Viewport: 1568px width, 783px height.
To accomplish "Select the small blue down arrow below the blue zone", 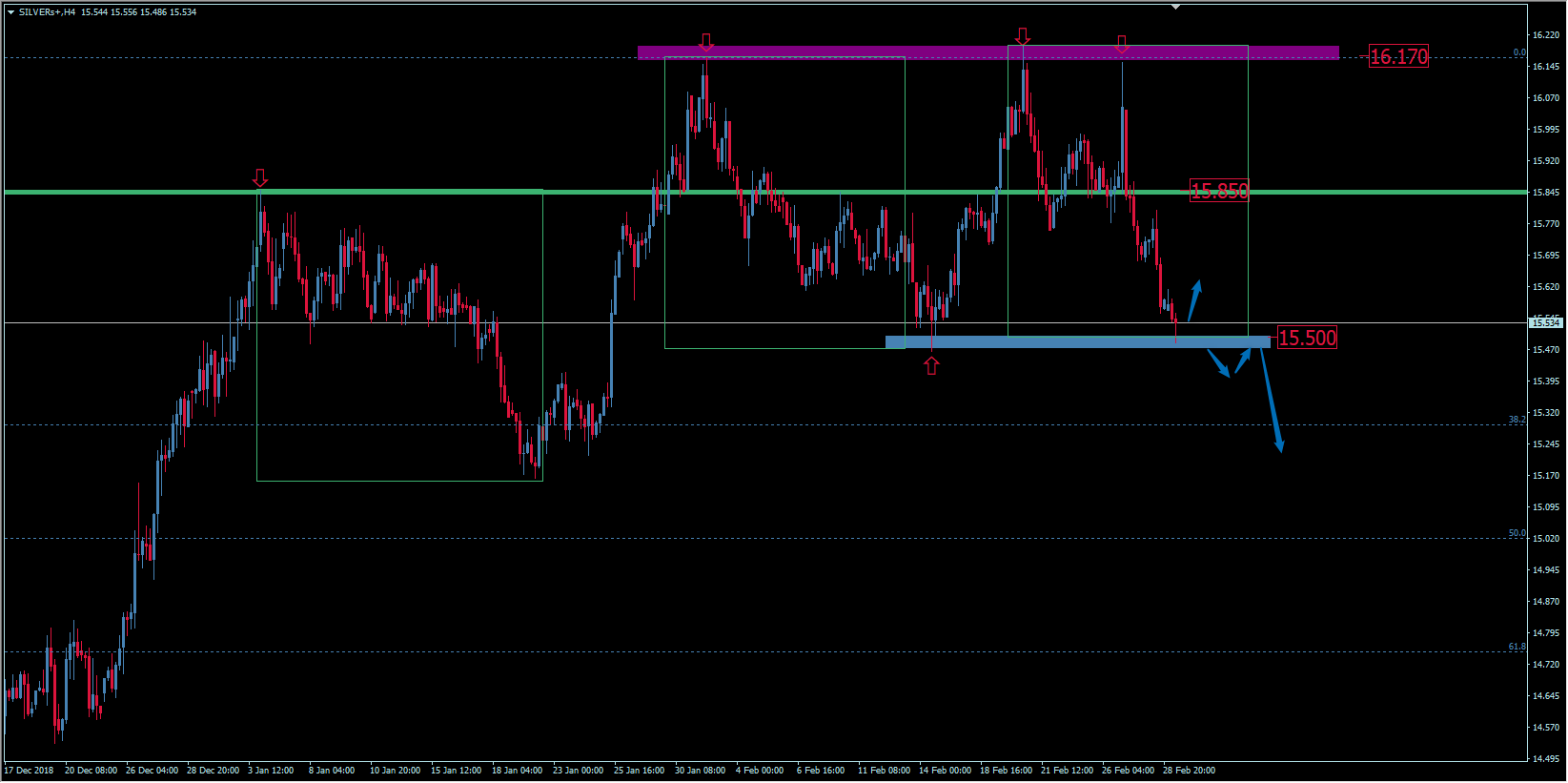I will [x=1219, y=365].
